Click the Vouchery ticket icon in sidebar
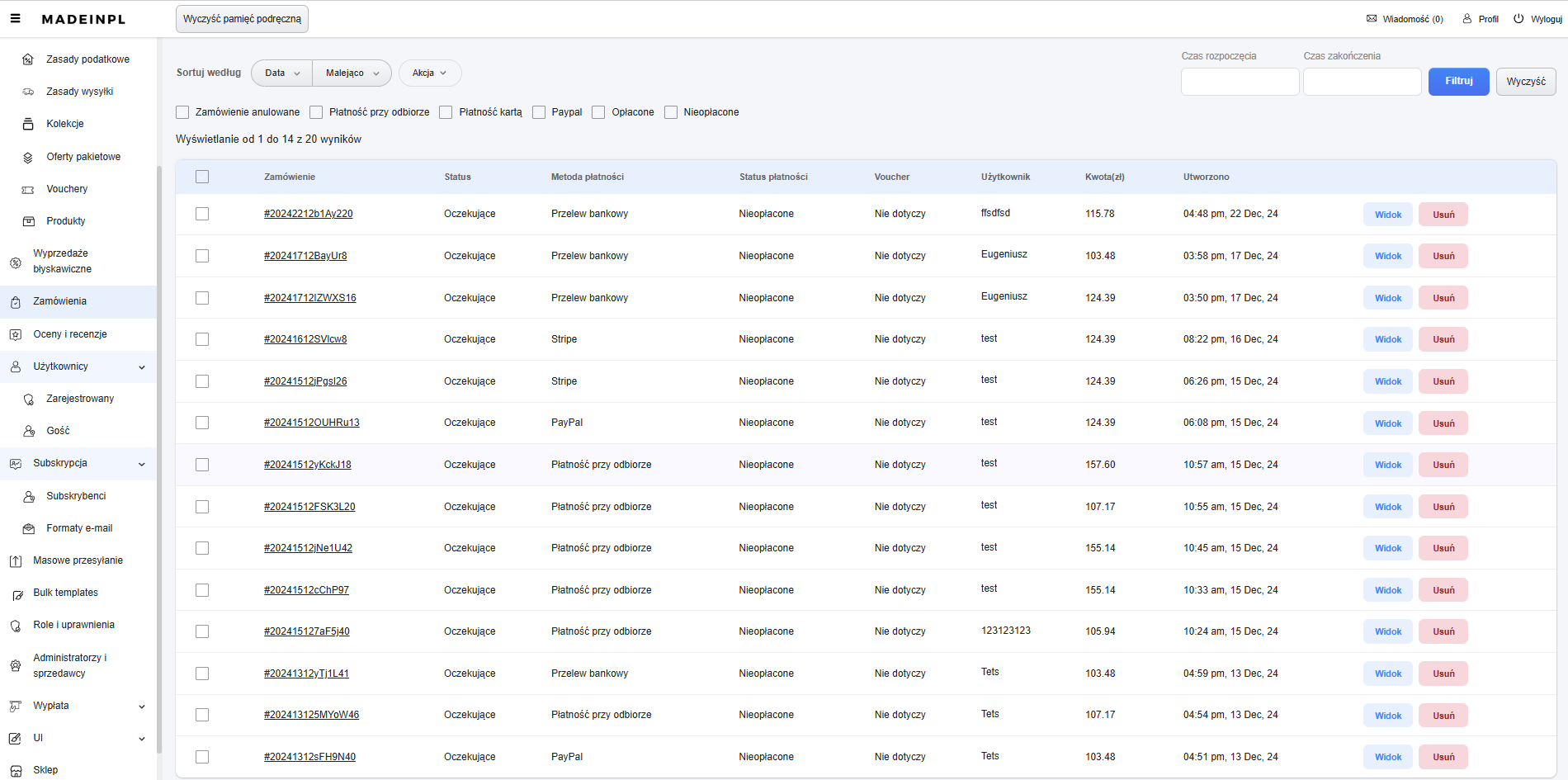Image resolution: width=1568 pixels, height=780 pixels. click(28, 190)
